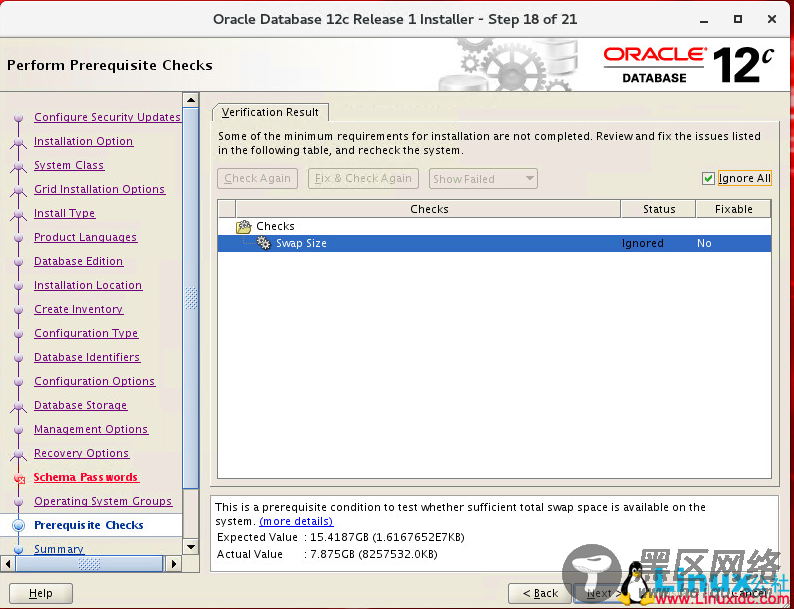Select the Checks tree root row
The image size is (794, 609).
(x=494, y=226)
